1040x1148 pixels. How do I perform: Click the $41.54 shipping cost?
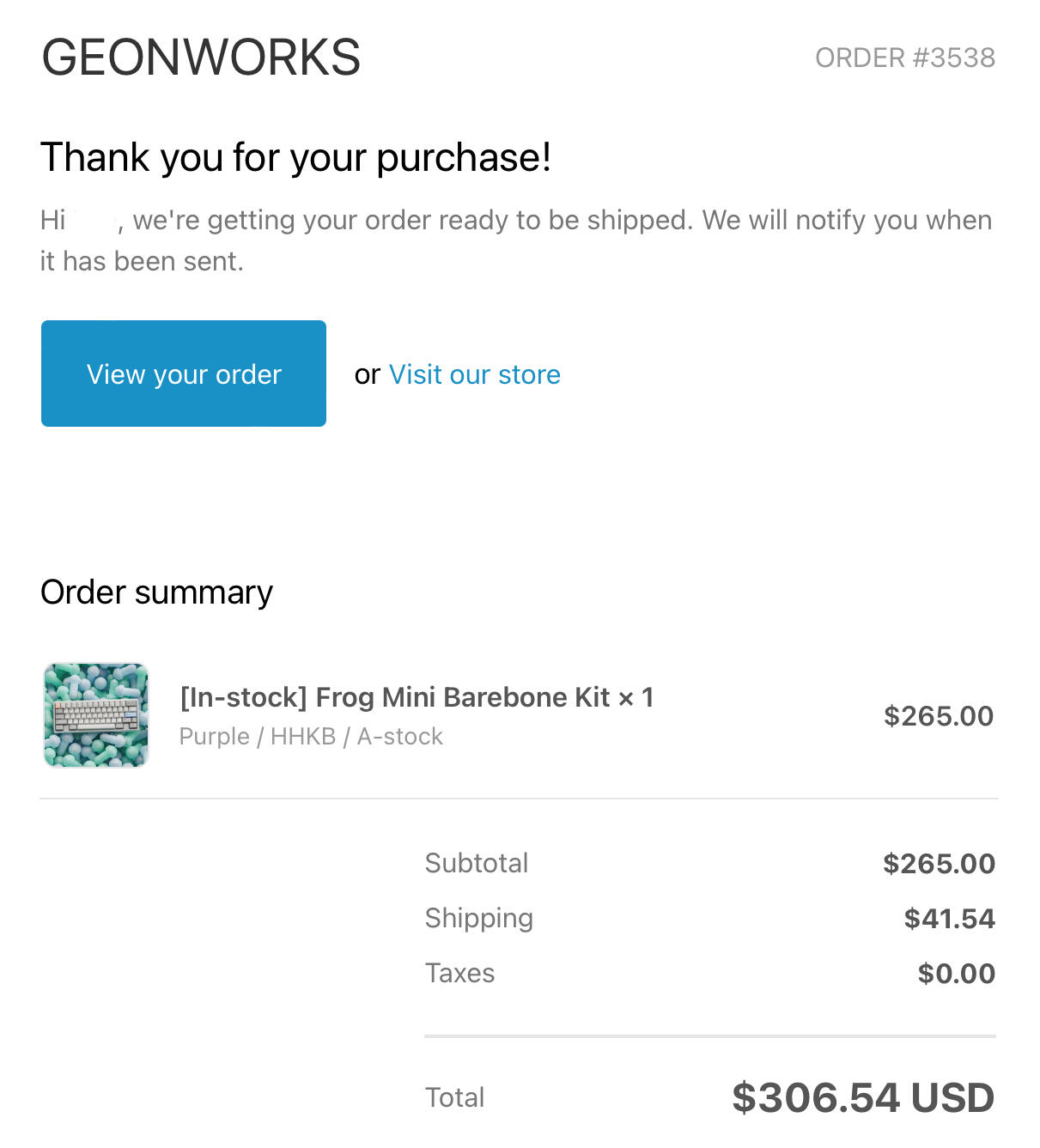point(949,919)
